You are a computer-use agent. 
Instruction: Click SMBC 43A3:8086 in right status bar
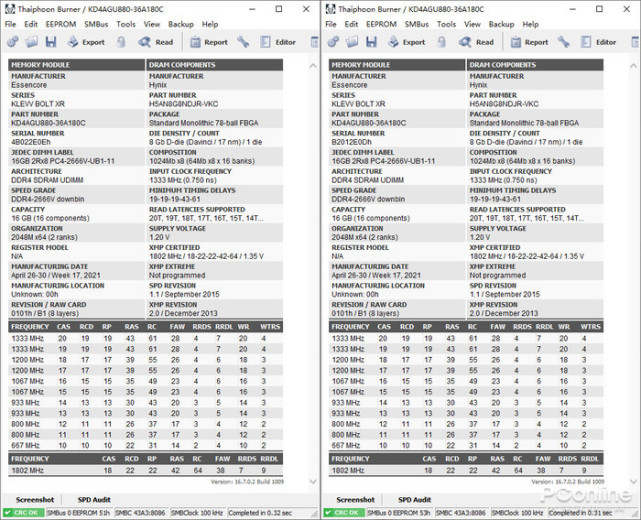(x=461, y=513)
